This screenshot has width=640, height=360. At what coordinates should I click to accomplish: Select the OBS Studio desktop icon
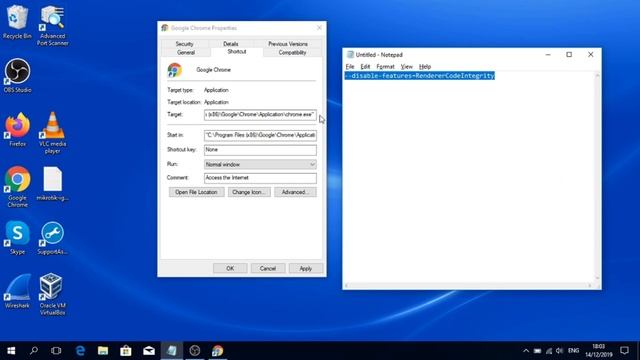point(17,76)
